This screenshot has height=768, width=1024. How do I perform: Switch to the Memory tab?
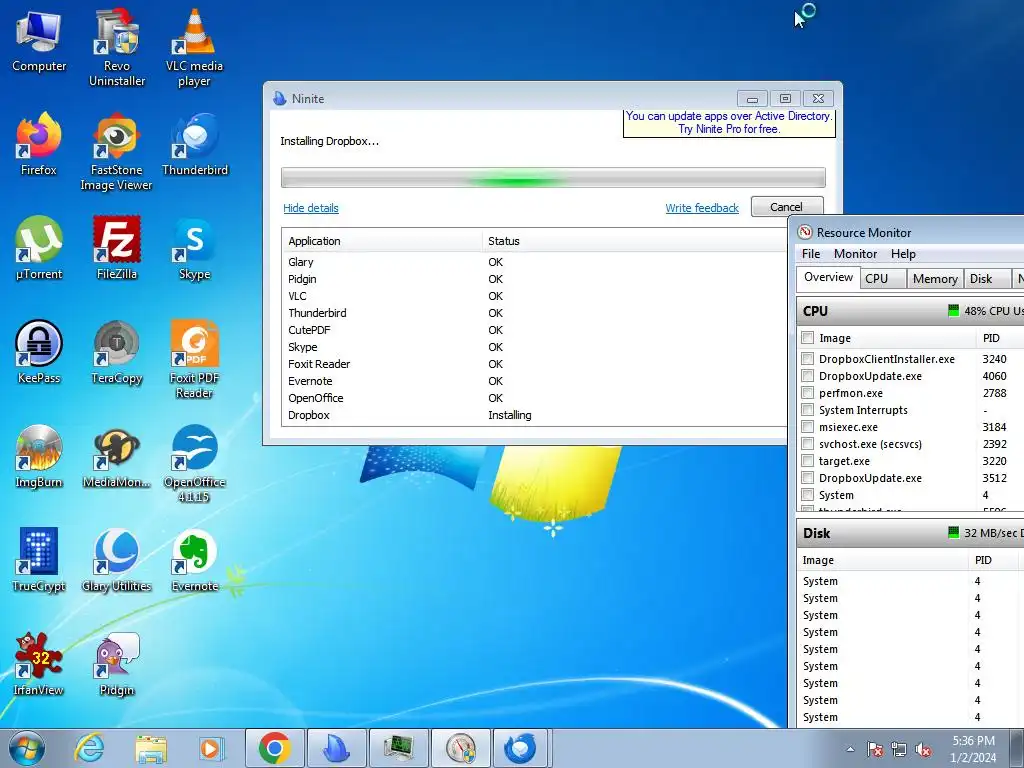(x=935, y=279)
